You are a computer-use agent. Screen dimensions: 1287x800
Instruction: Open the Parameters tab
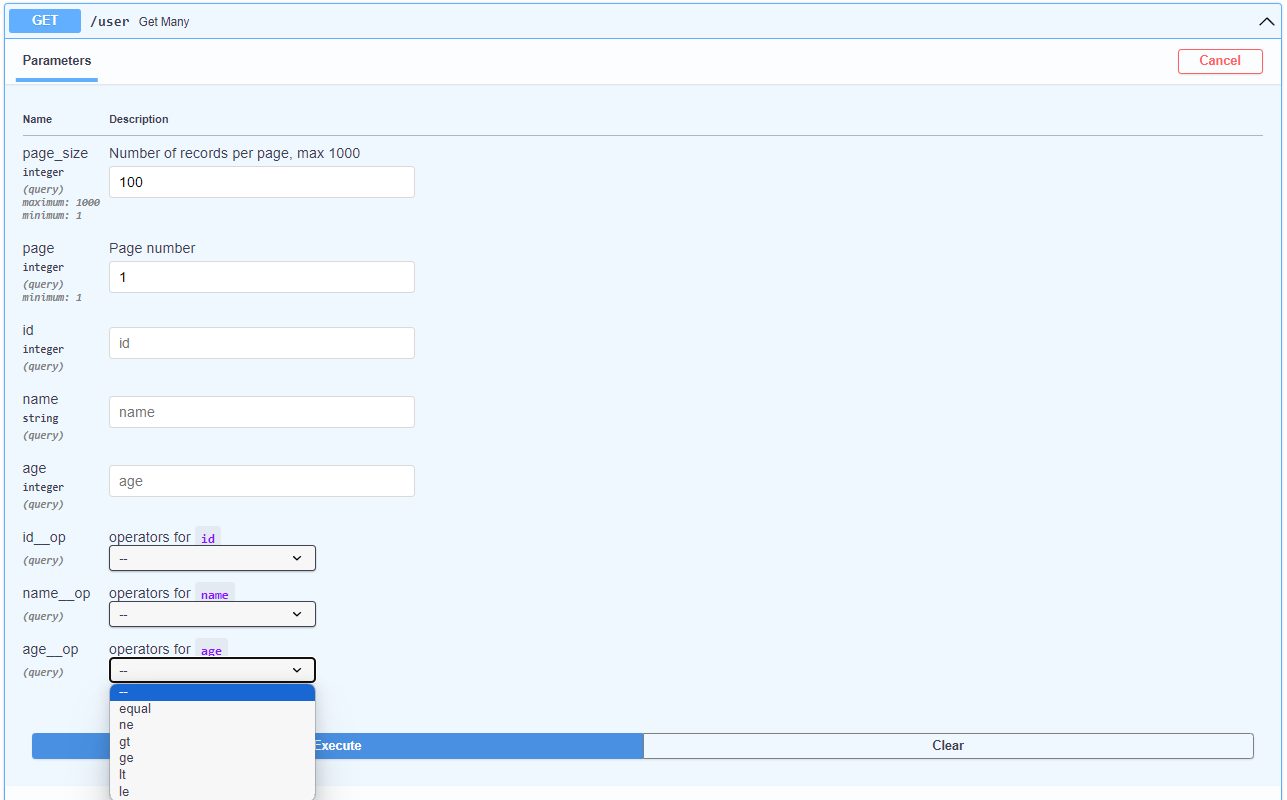[x=57, y=61]
